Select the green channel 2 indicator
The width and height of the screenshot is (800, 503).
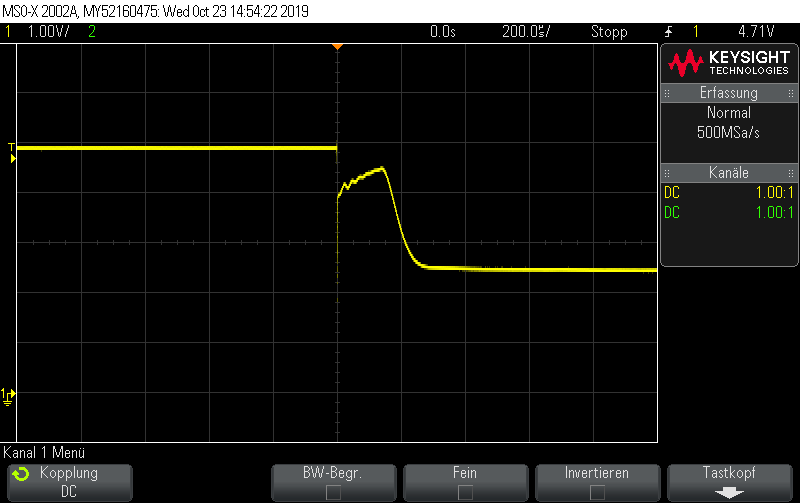point(92,32)
